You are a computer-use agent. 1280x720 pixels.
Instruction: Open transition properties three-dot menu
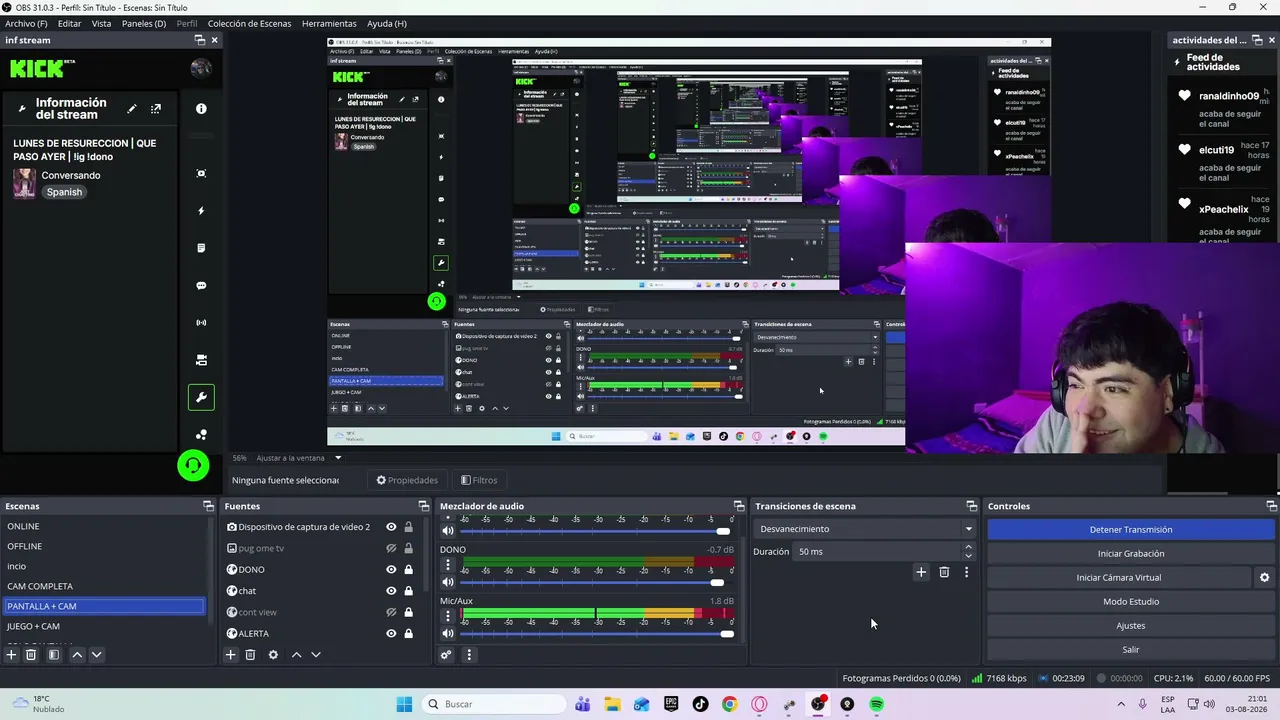pos(966,572)
